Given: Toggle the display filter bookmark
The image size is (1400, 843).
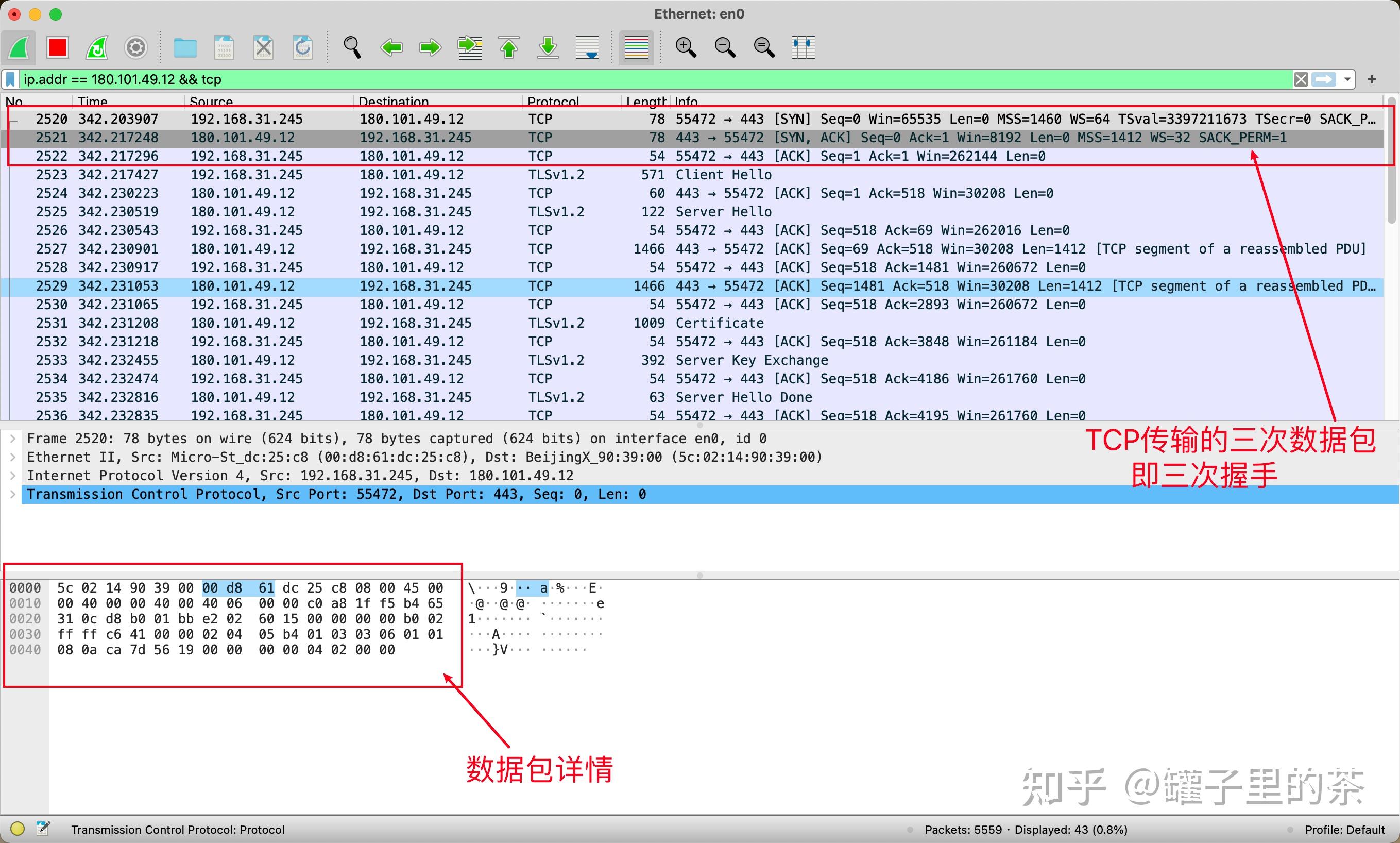Looking at the screenshot, I should 10,79.
